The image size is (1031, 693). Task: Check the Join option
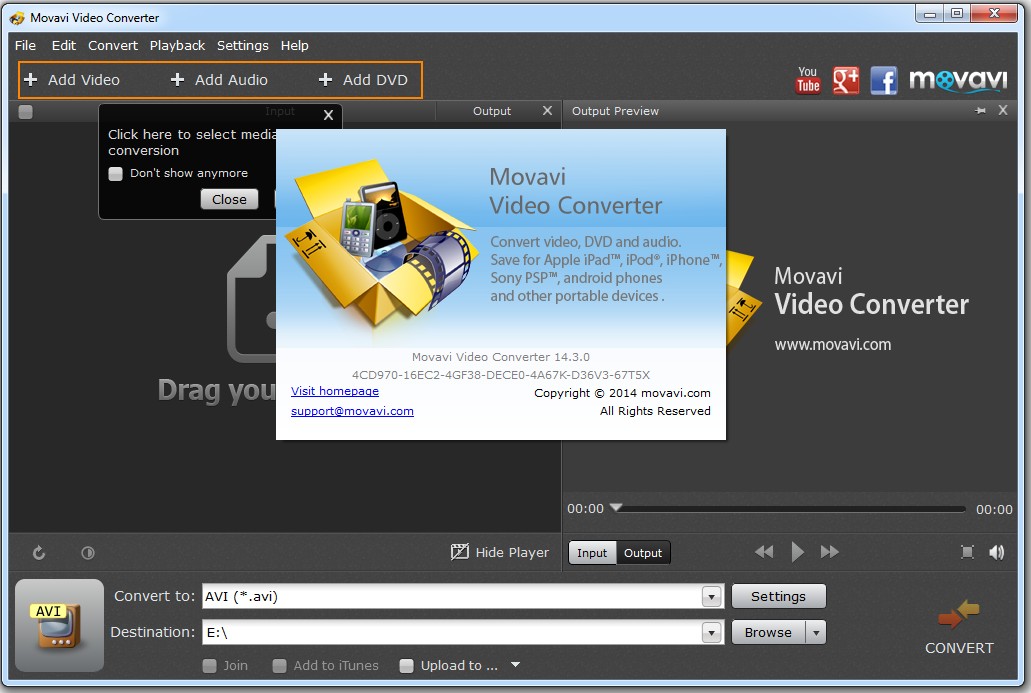(209, 665)
